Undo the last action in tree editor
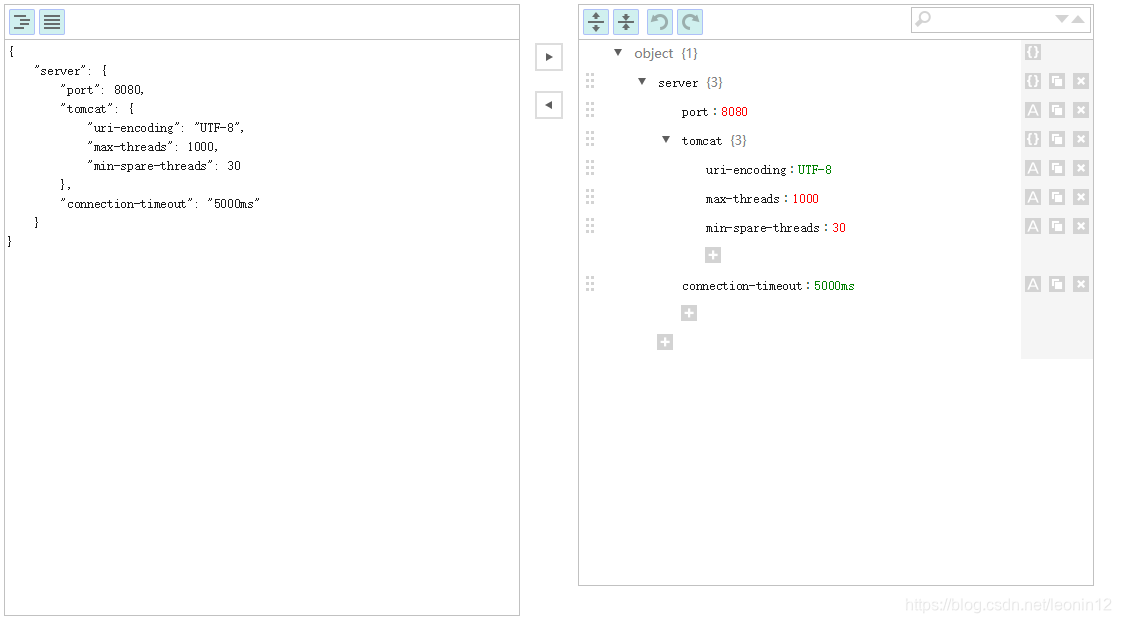Screen dimensions: 1121x623 click(x=660, y=22)
